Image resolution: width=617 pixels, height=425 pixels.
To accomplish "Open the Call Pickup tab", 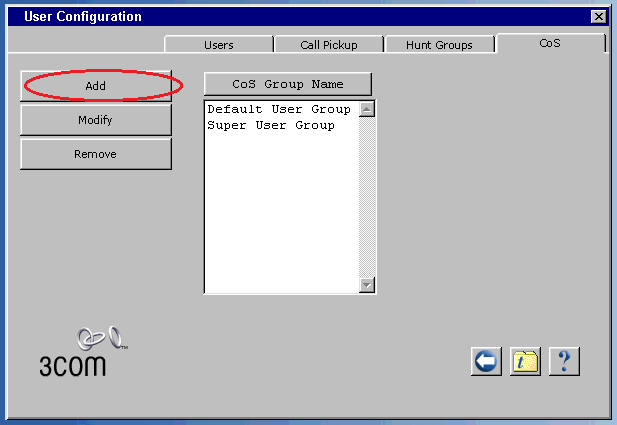I will tap(328, 45).
